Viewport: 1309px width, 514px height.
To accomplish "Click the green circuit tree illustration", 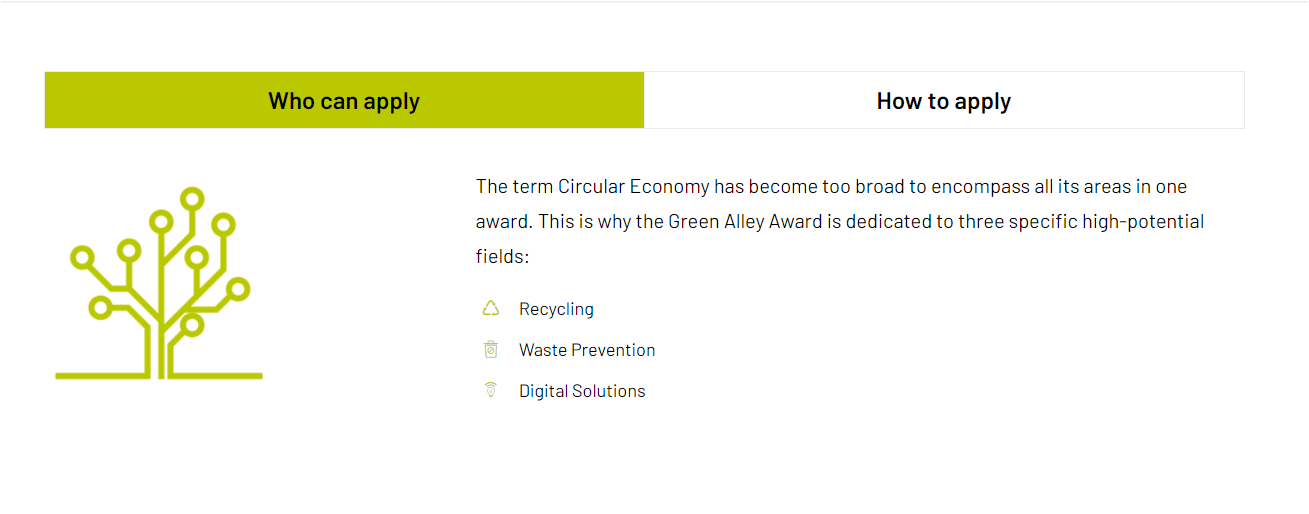I will [160, 284].
